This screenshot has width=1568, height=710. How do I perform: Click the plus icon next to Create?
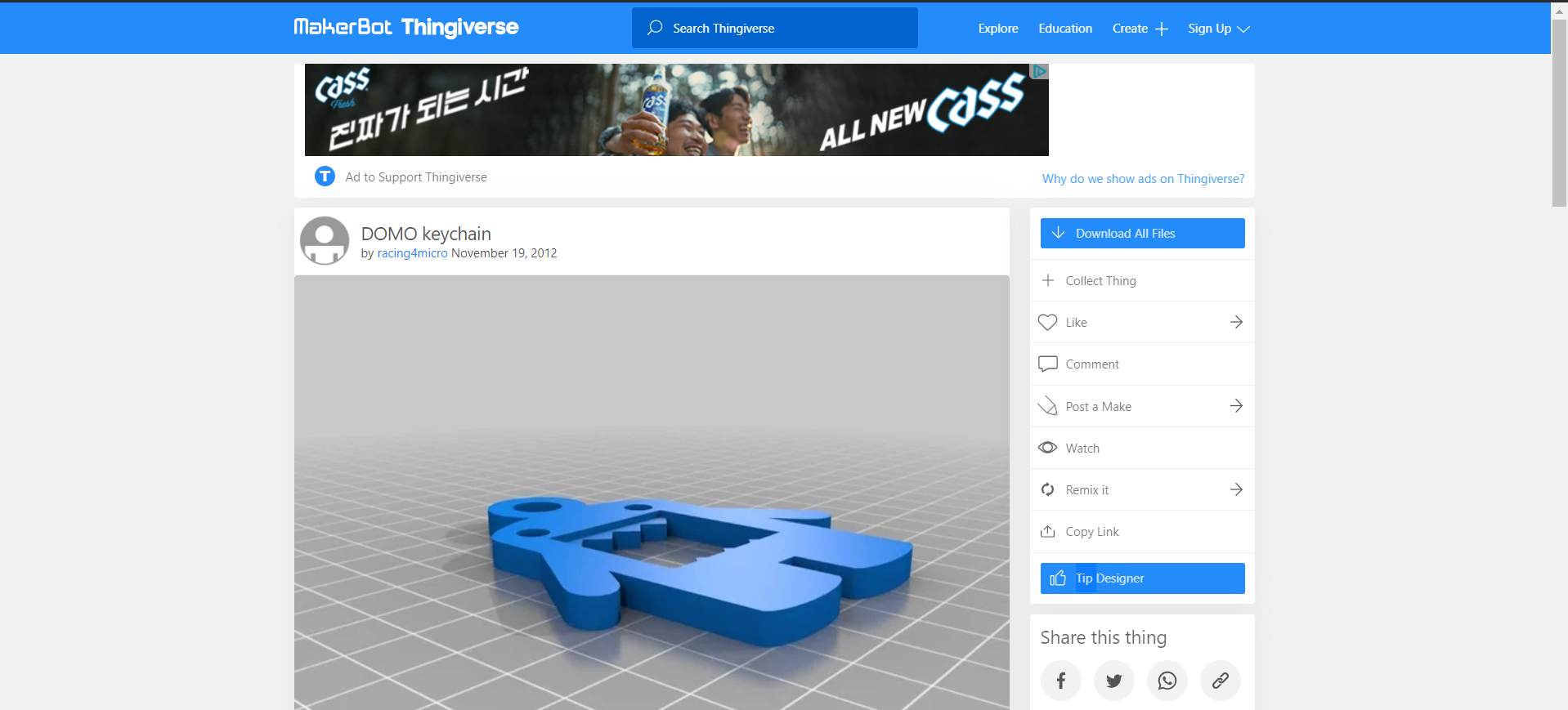[1161, 29]
